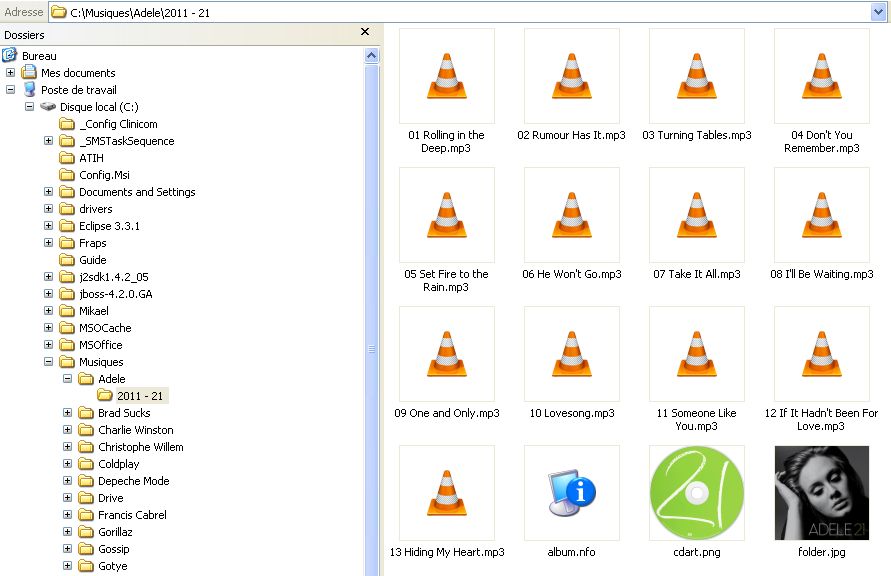
Task: Select the 01 Rolling in the Deep.mp3 file icon
Action: pyautogui.click(x=447, y=76)
